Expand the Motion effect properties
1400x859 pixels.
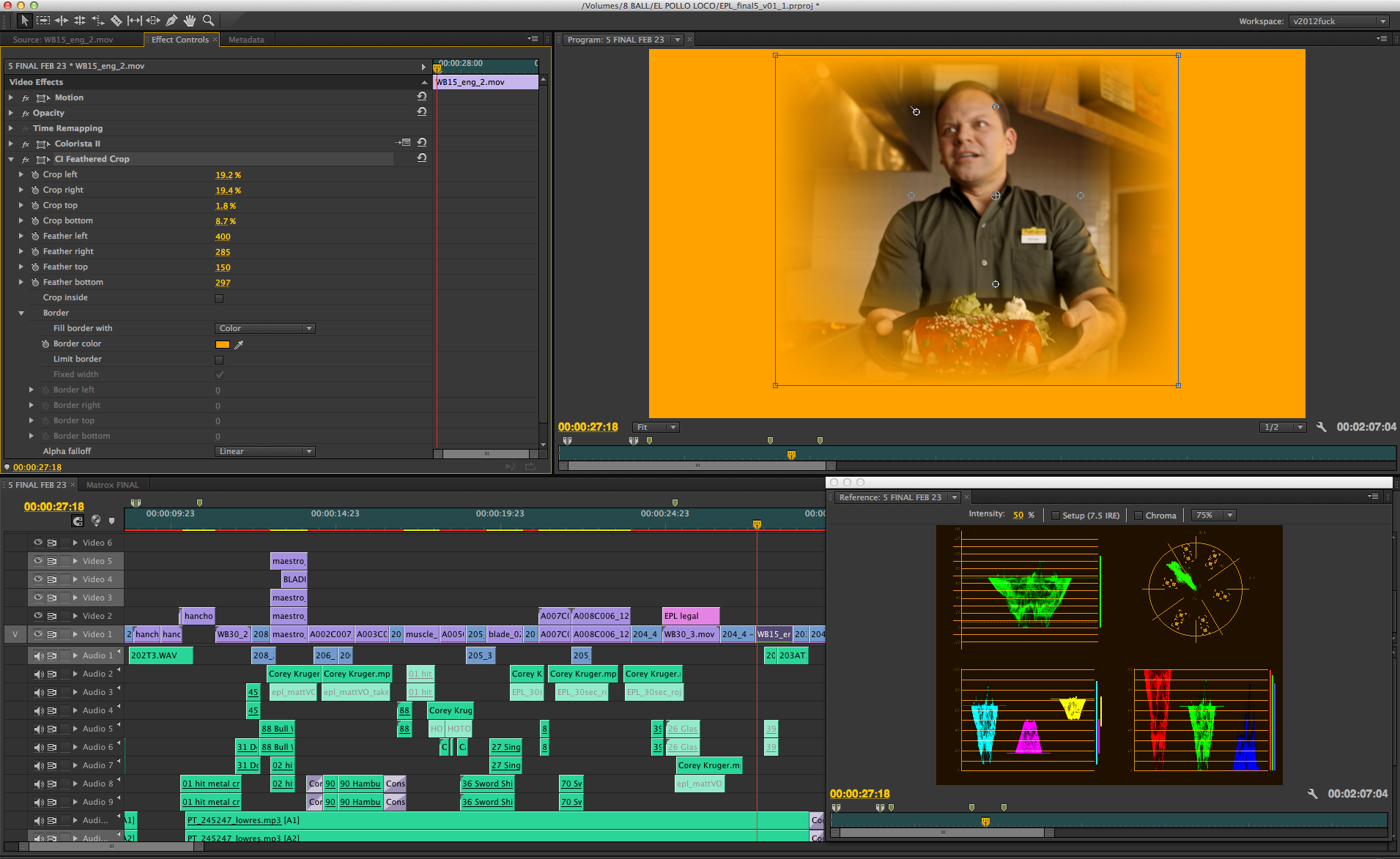pos(11,97)
